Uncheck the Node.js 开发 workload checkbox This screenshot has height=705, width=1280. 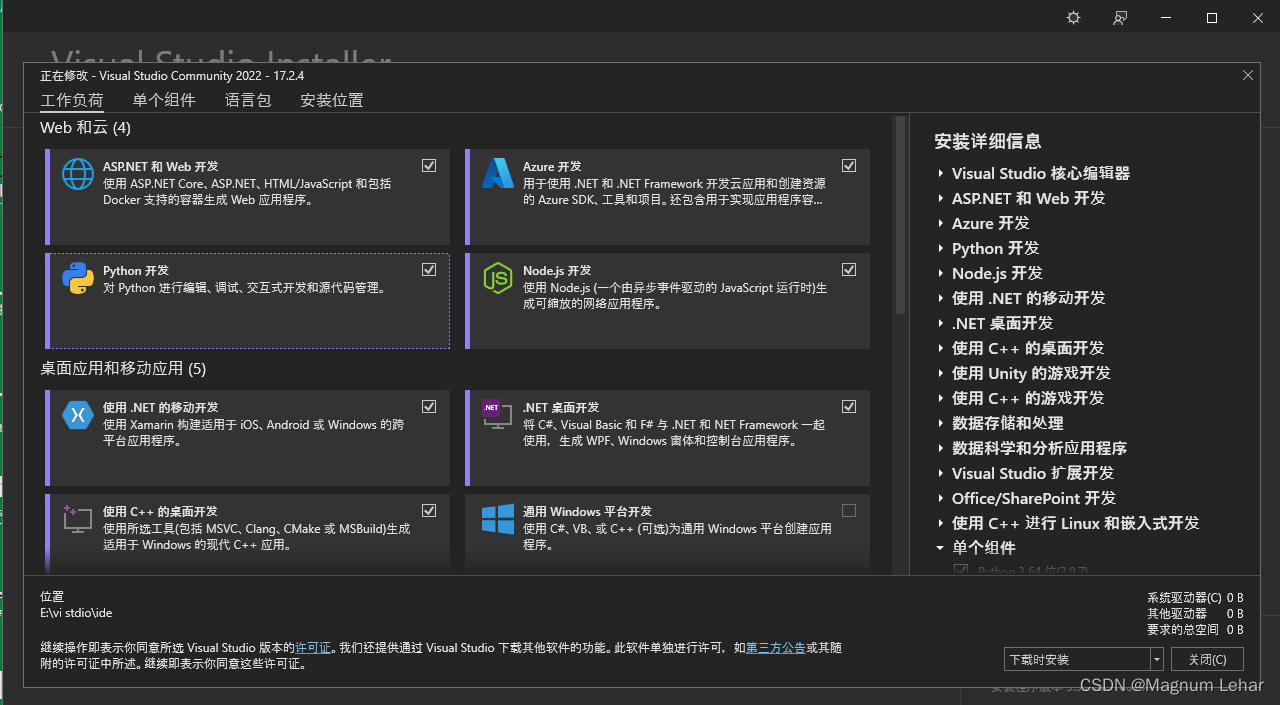pyautogui.click(x=849, y=269)
